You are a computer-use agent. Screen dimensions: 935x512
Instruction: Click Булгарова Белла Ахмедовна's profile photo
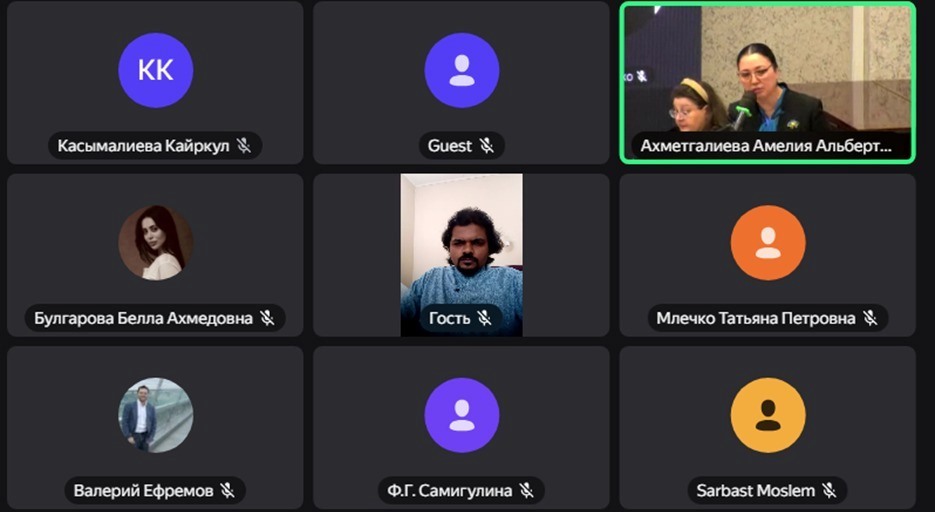point(156,243)
